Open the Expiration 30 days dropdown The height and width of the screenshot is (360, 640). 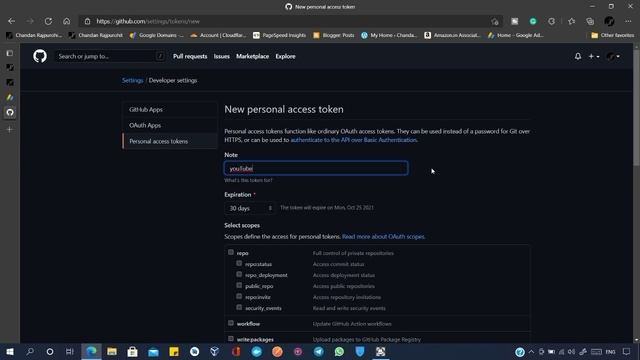(250, 208)
